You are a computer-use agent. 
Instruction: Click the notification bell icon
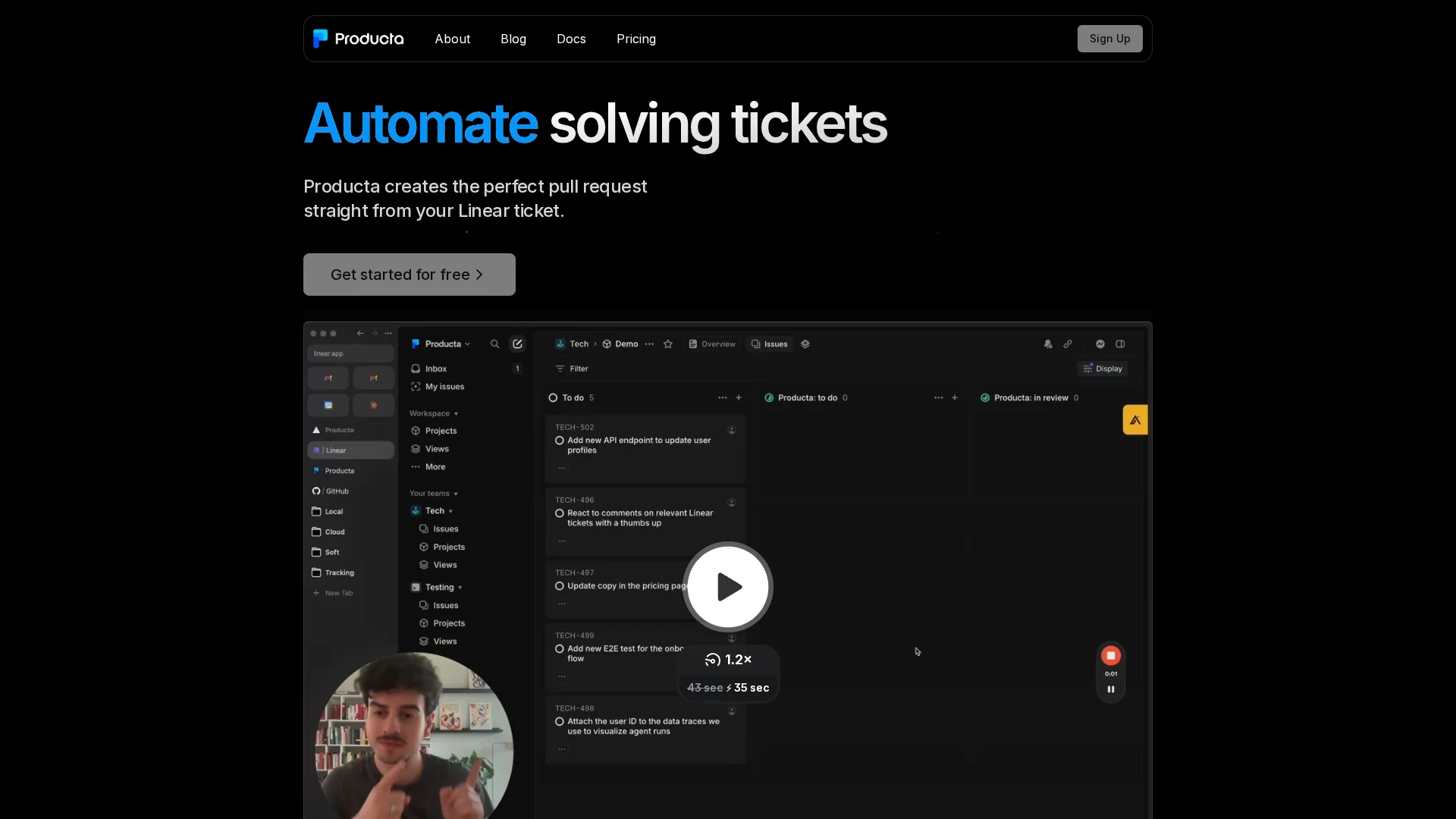(1048, 344)
